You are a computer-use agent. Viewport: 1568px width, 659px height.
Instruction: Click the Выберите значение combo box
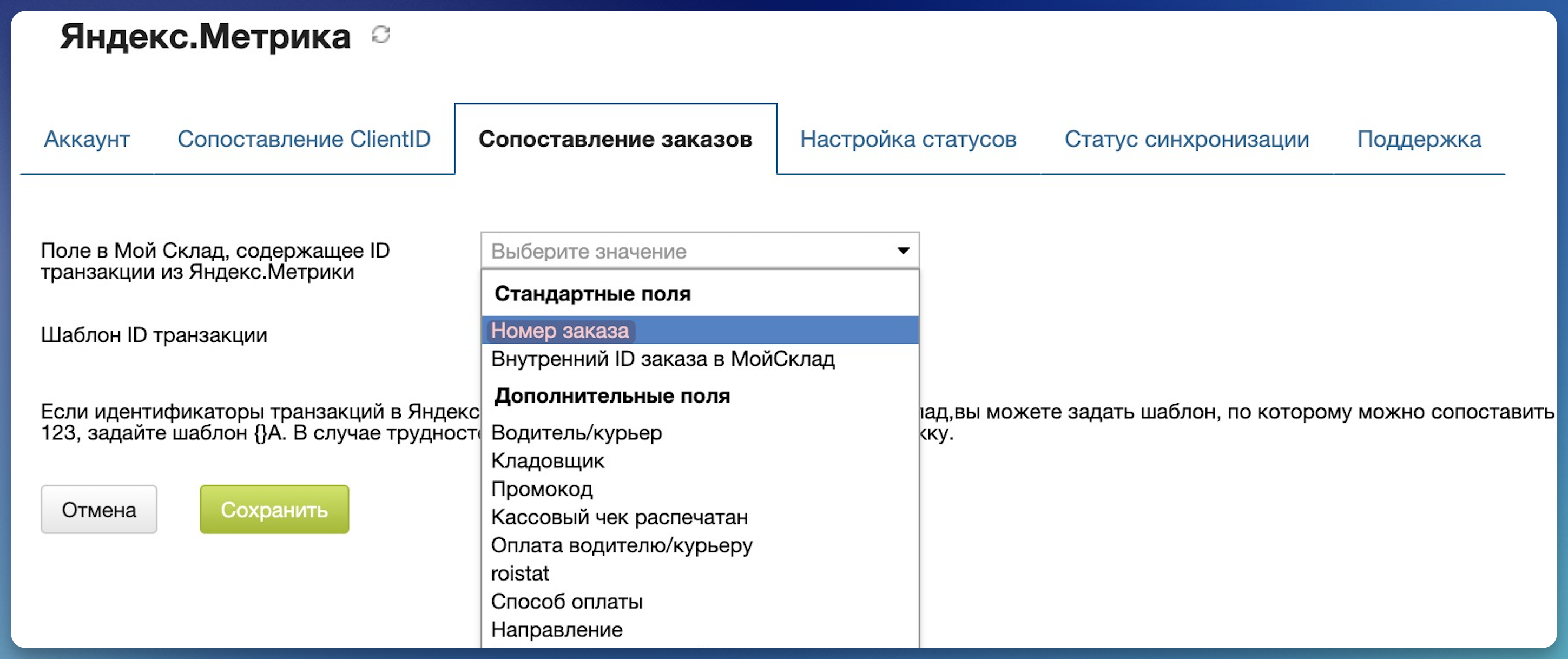[700, 251]
